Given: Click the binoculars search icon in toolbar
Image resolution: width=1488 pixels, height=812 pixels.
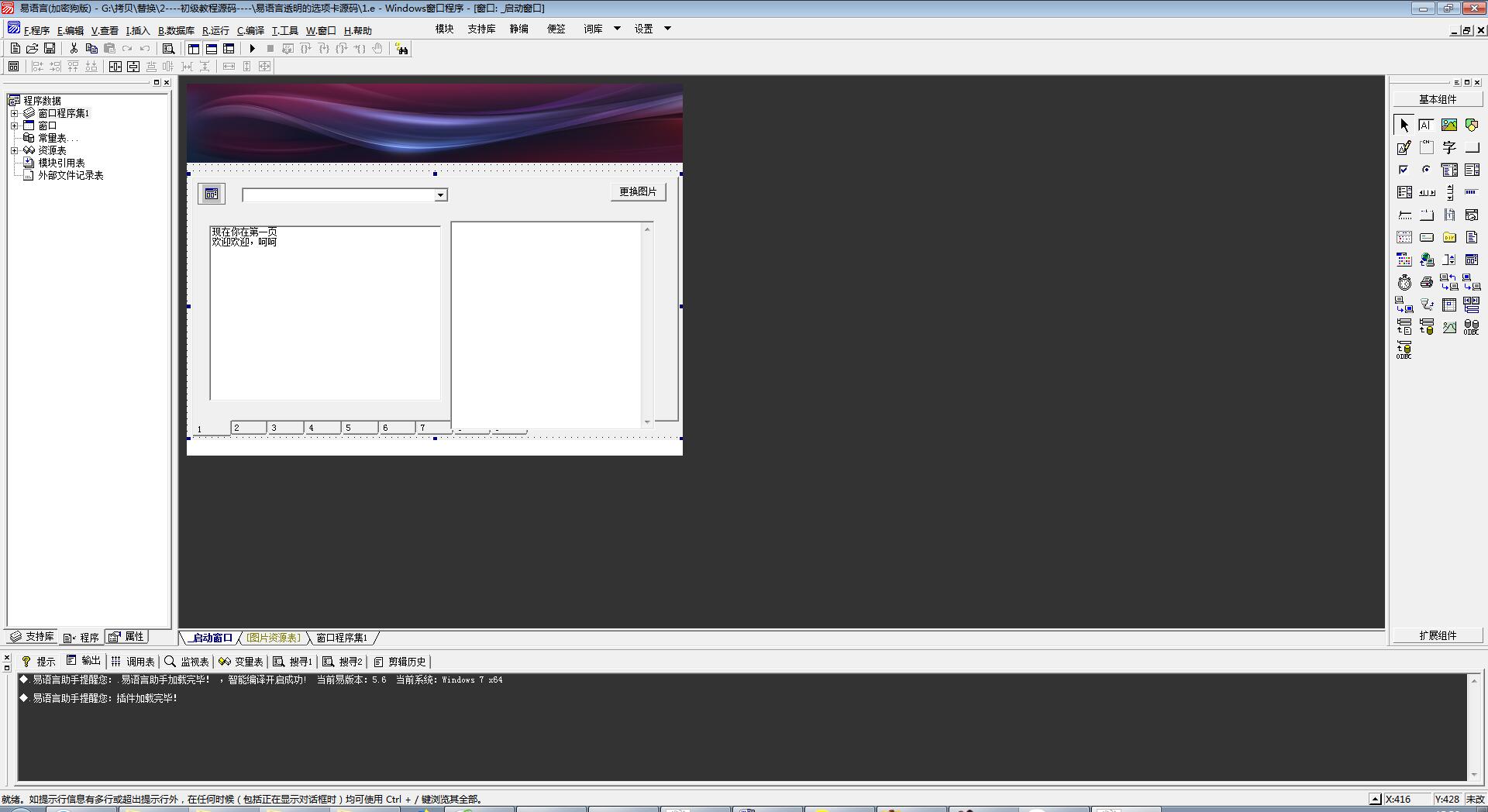Looking at the screenshot, I should coord(401,49).
